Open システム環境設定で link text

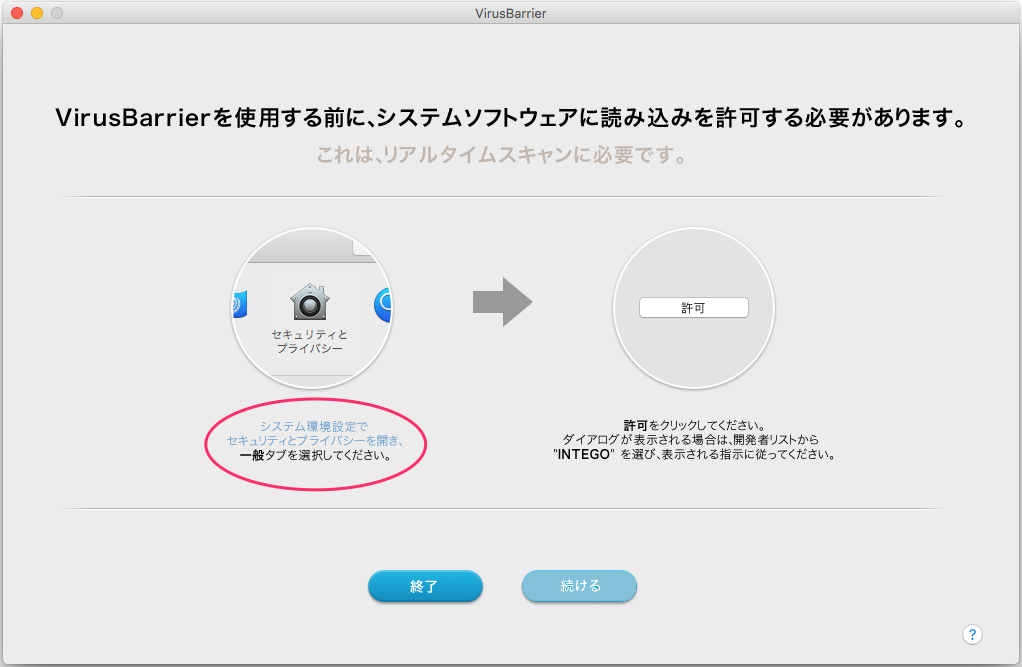point(314,426)
